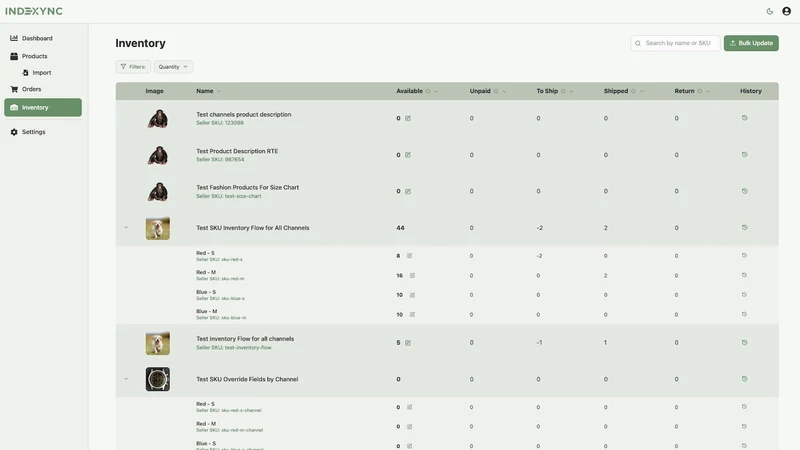View history for Test Product Description RTE
Screen dimensions: 800x450
click(744, 155)
